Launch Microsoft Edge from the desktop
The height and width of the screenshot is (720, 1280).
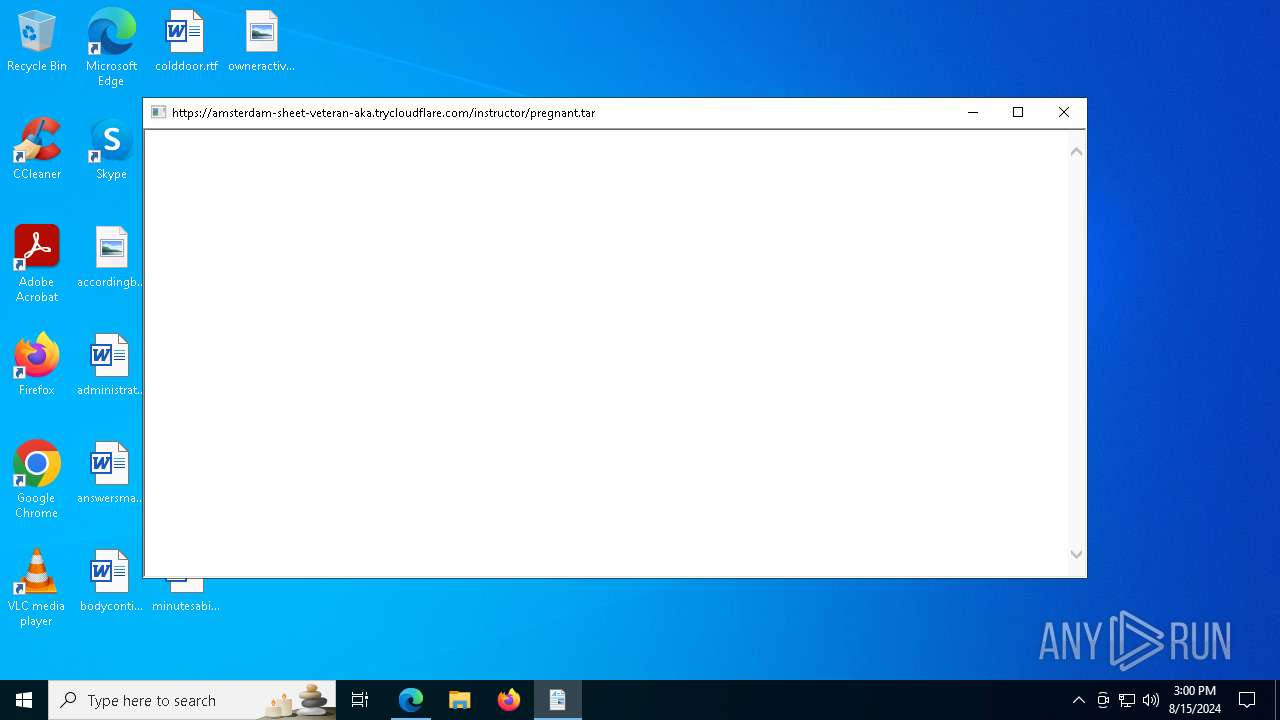[x=111, y=47]
